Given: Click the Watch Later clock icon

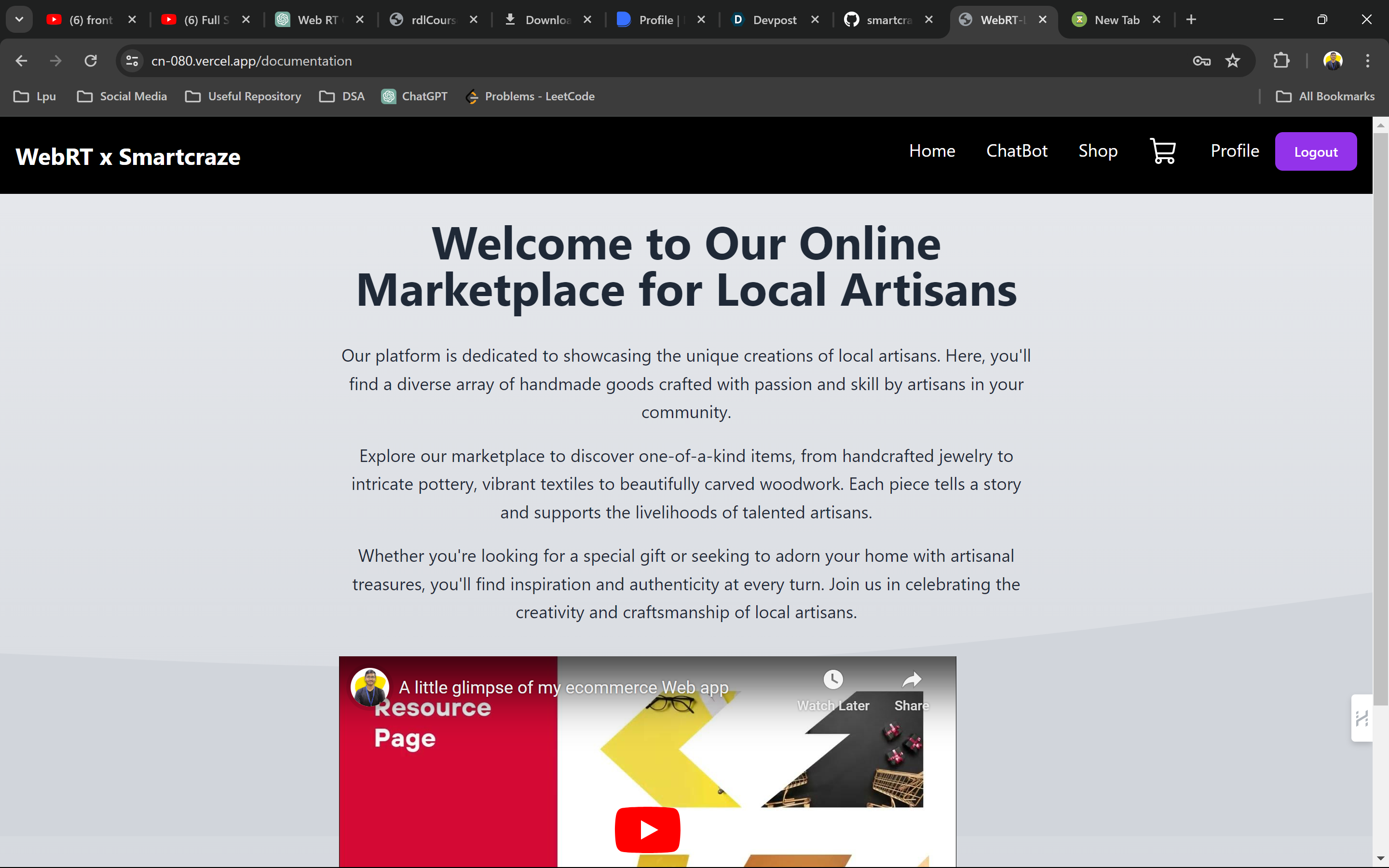Looking at the screenshot, I should coord(833,680).
